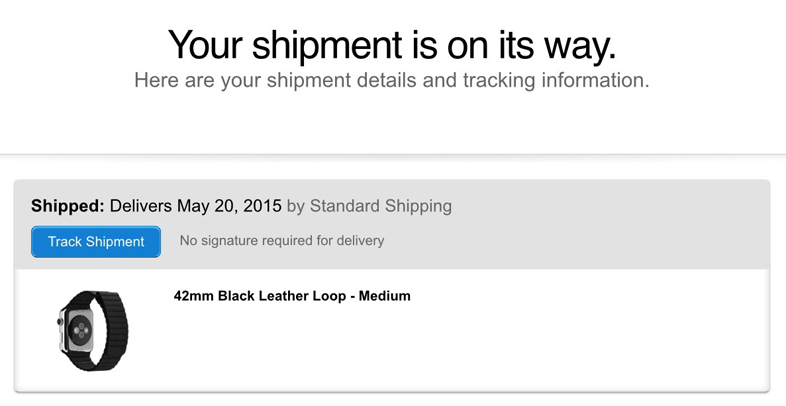Click the bold Shipped: status label

[x=68, y=206]
